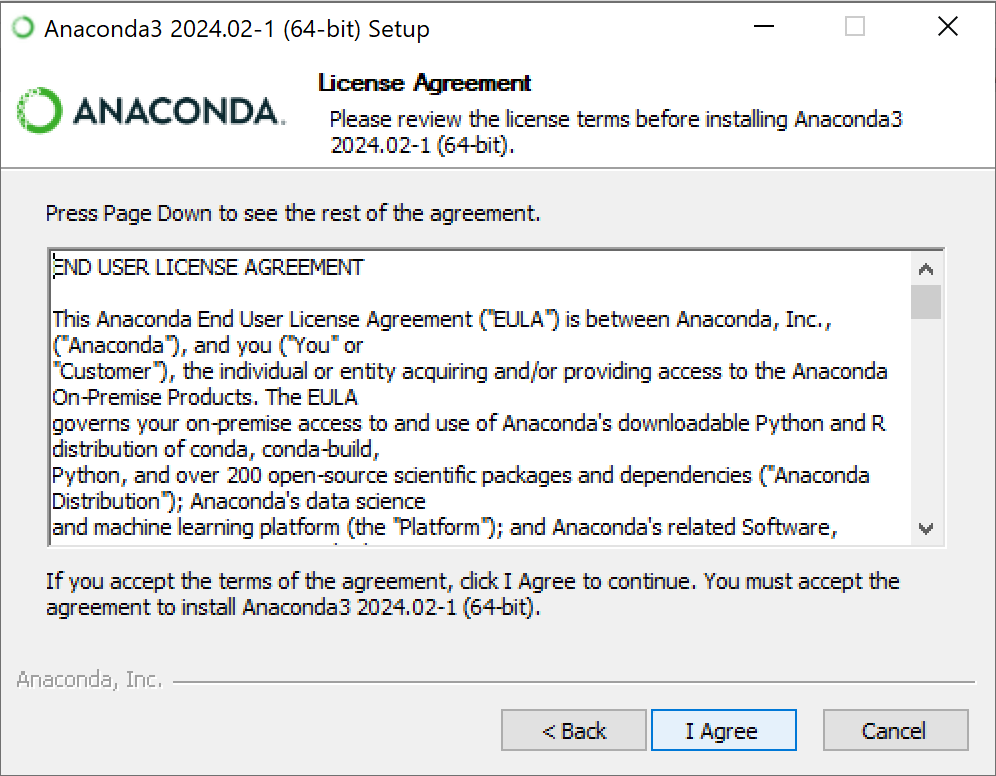
Task: Minimize the Anaconda3 Setup window
Action: pos(762,28)
